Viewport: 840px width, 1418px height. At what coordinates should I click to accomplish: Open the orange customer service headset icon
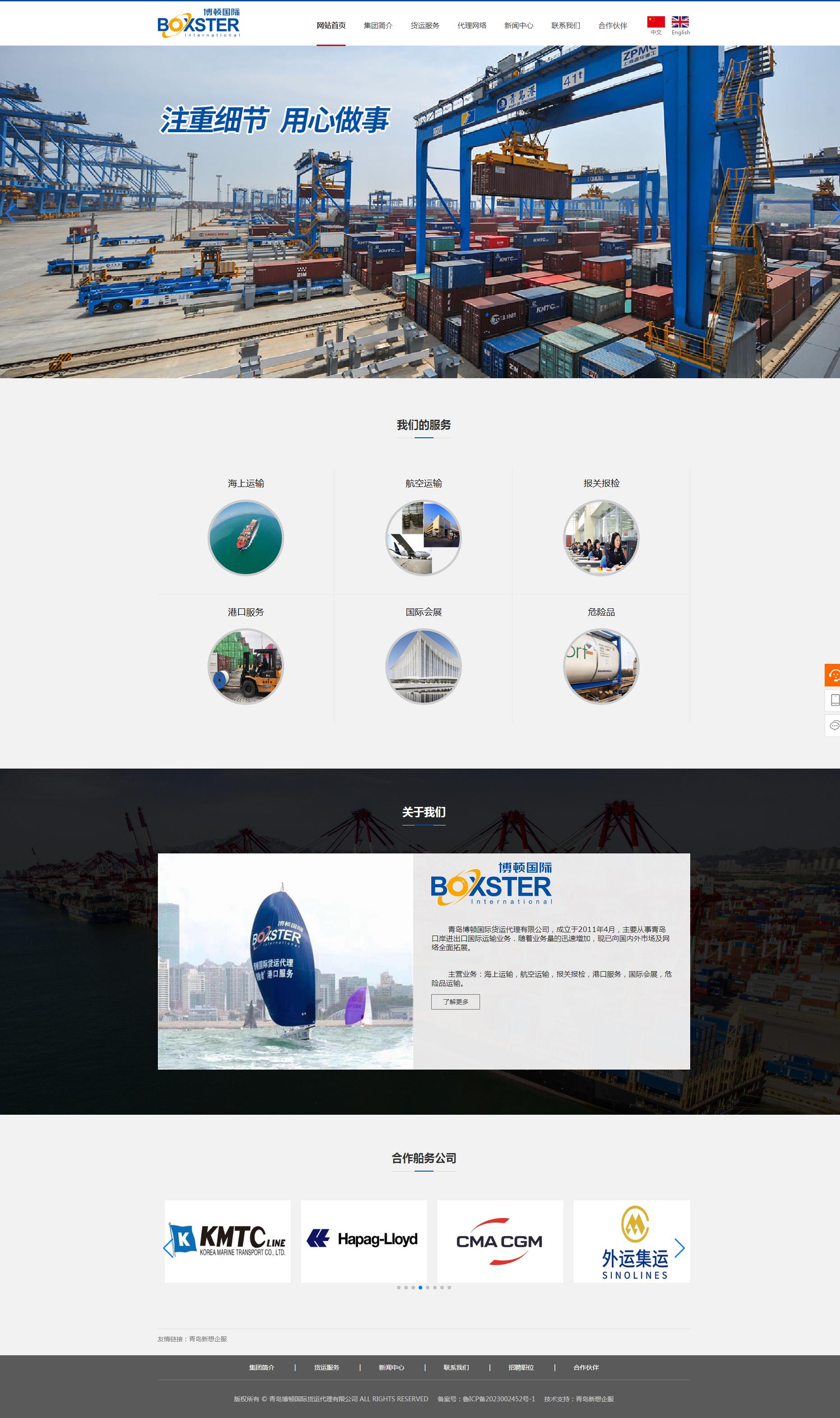tap(833, 675)
